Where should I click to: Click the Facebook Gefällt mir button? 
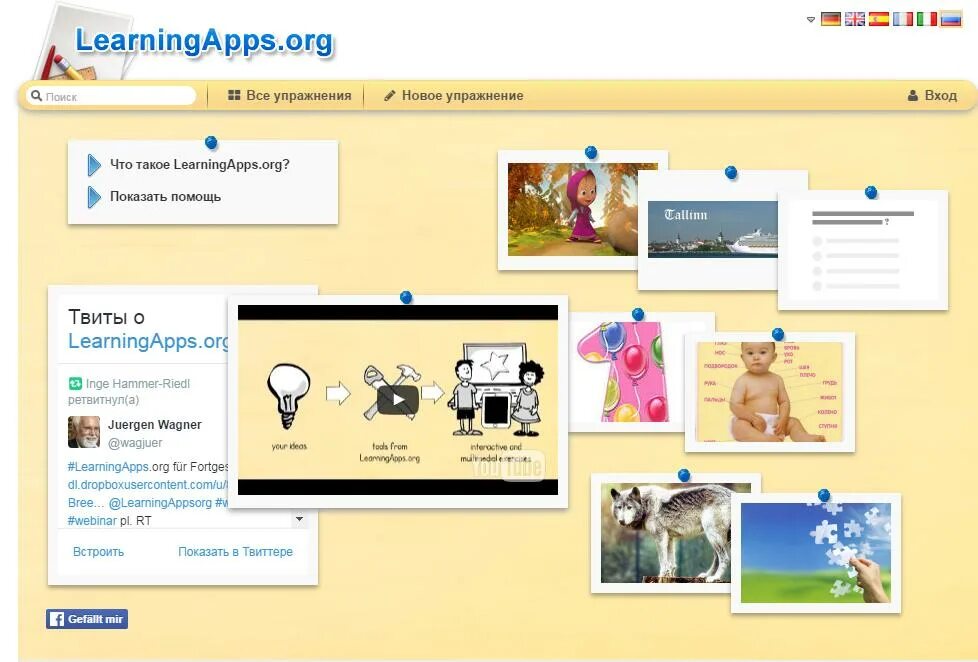(87, 619)
